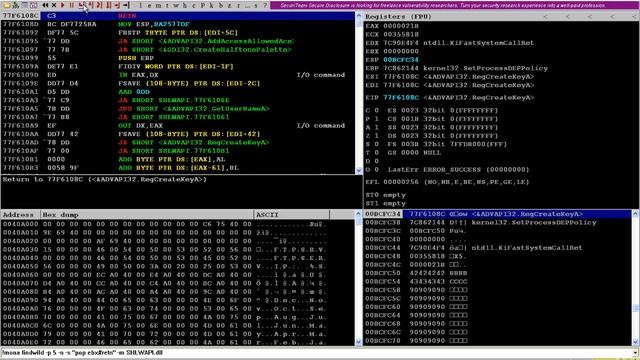Click the stack pane scroll-down arrow
Image resolution: width=640 pixels, height=360 pixels.
point(636,342)
